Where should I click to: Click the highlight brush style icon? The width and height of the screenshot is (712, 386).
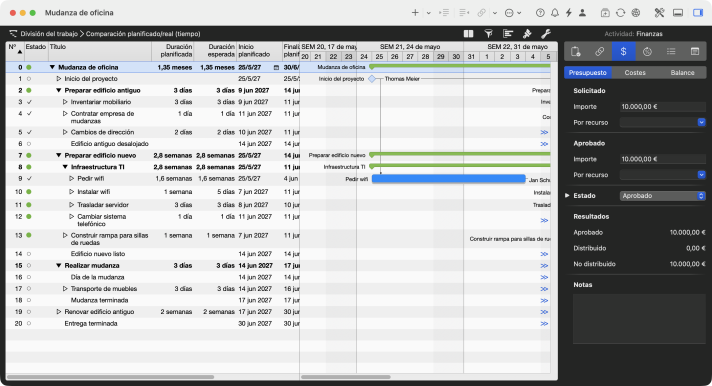(x=527, y=34)
